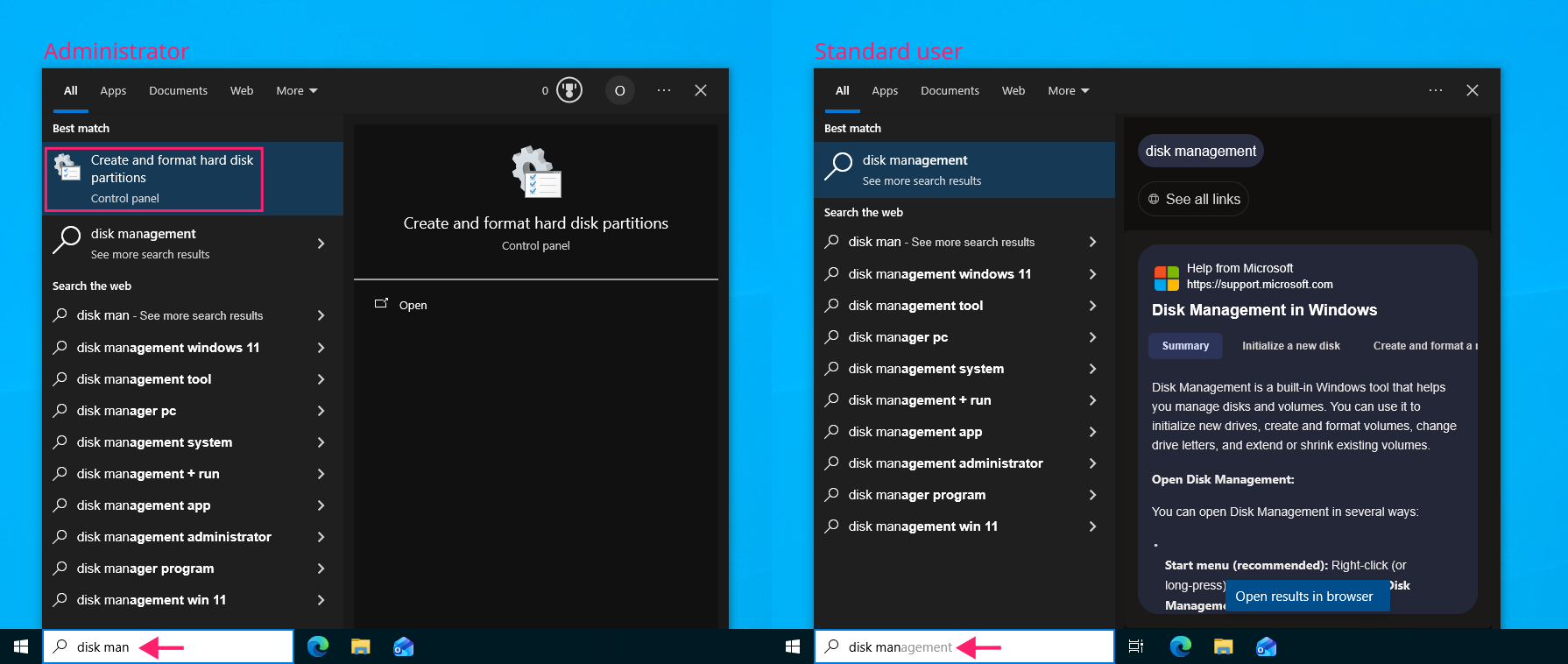Open Task View on the Standard user taskbar

pos(1136,646)
